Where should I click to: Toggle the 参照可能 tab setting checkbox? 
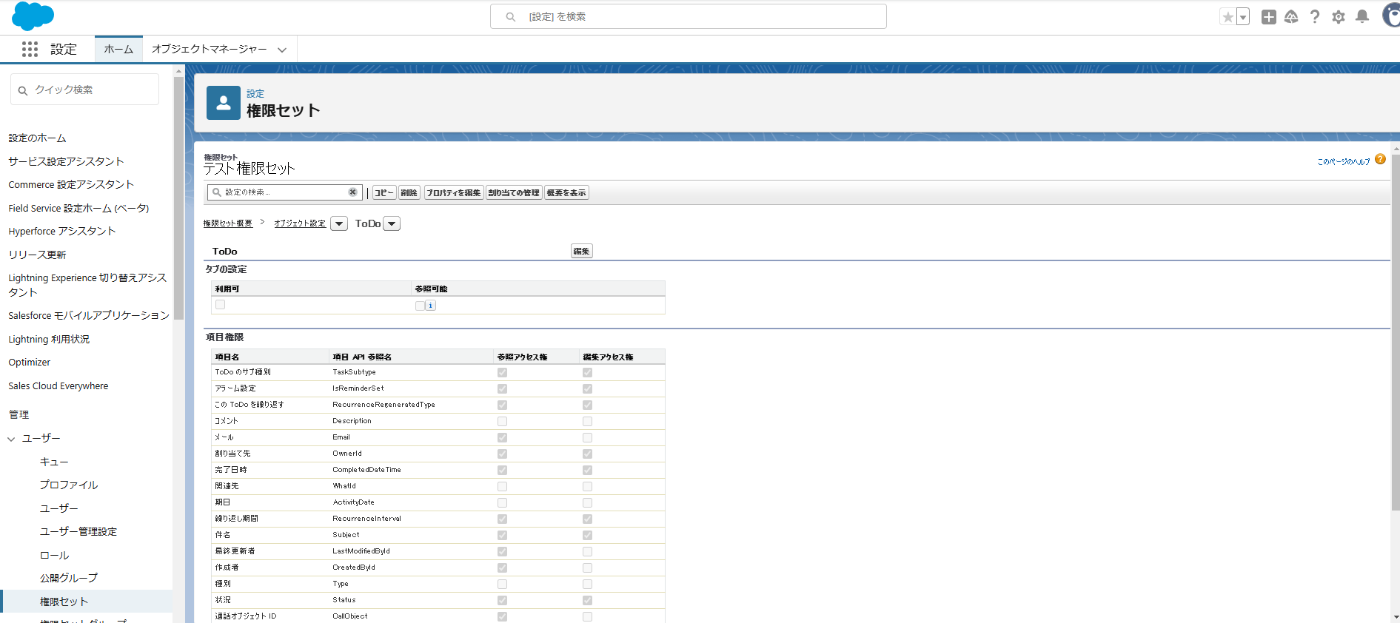(x=420, y=306)
